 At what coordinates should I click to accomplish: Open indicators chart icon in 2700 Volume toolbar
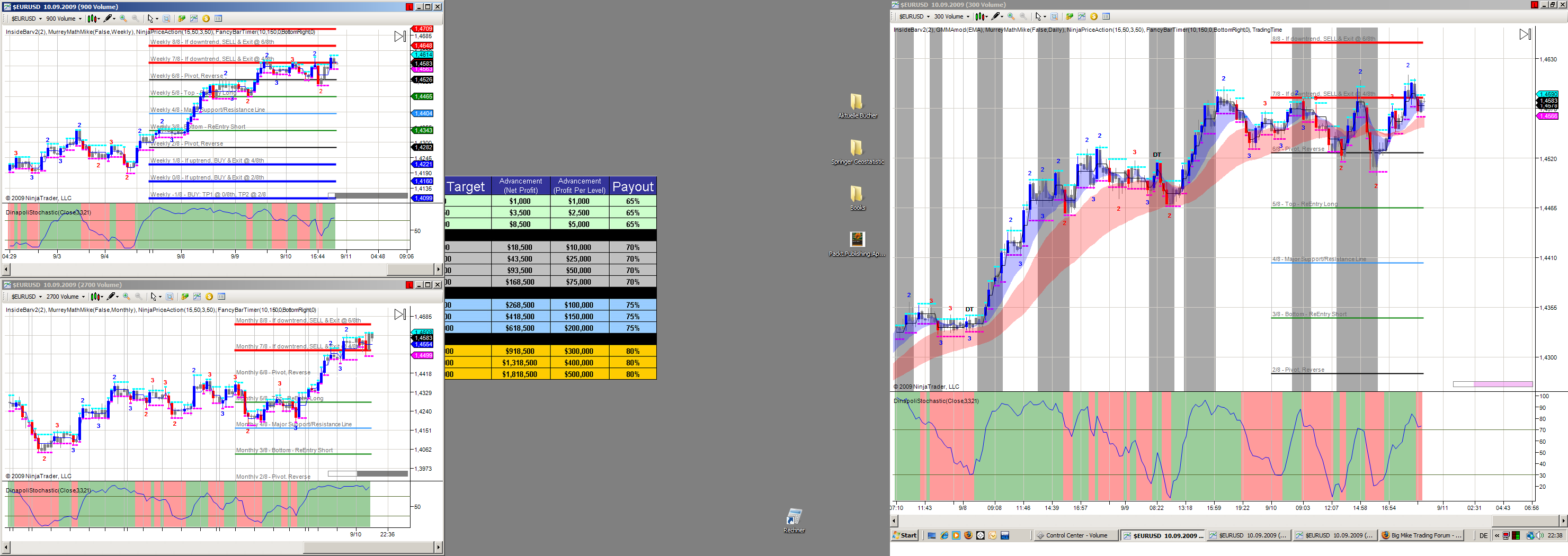point(197,297)
